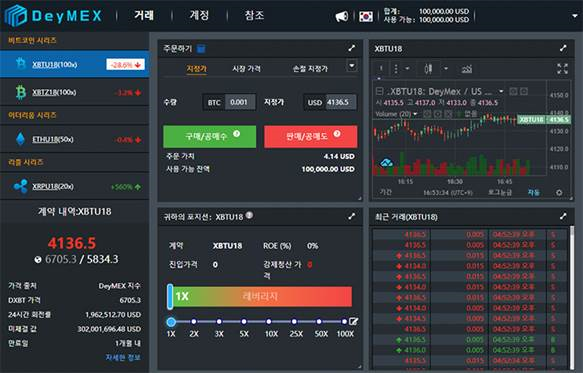583x373 pixels.
Task: Open the 자세한 정보 link
Action: pyautogui.click(x=123, y=357)
